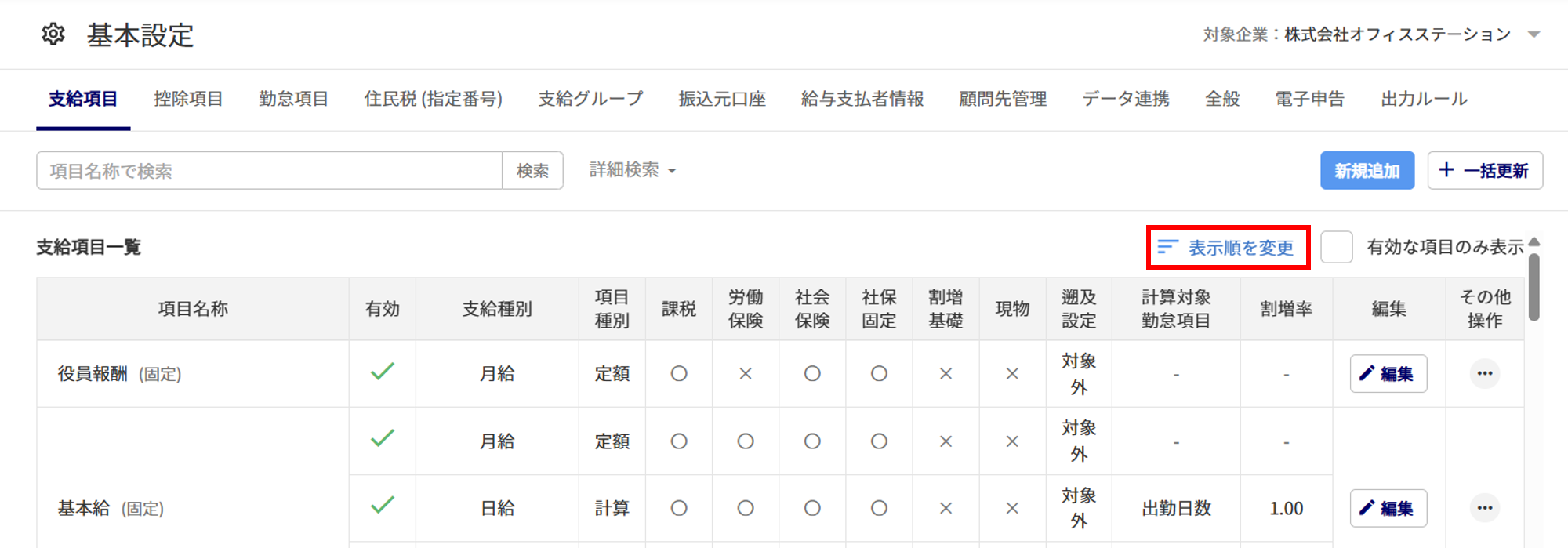This screenshot has height=548, width=1568.
Task: Click the 支給項目一覧 heading
Action: click(89, 248)
